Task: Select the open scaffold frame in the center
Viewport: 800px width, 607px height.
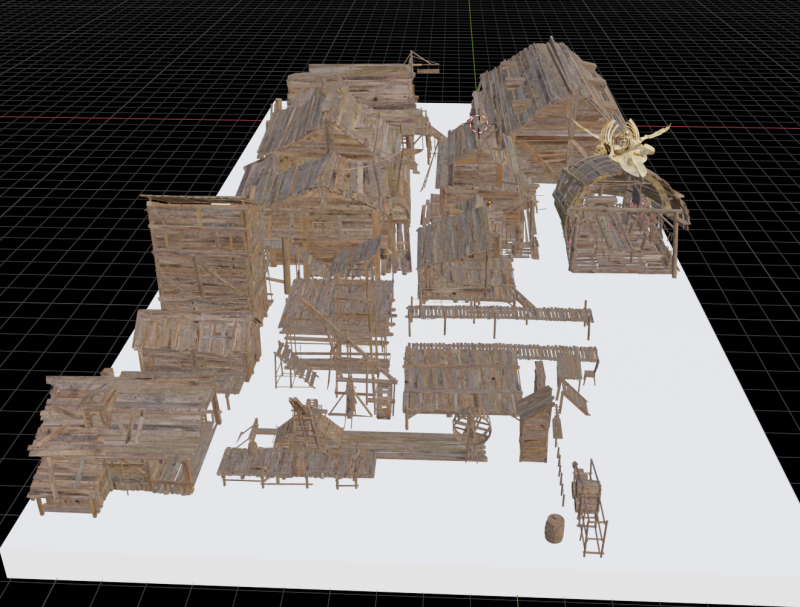Action: (x=335, y=335)
